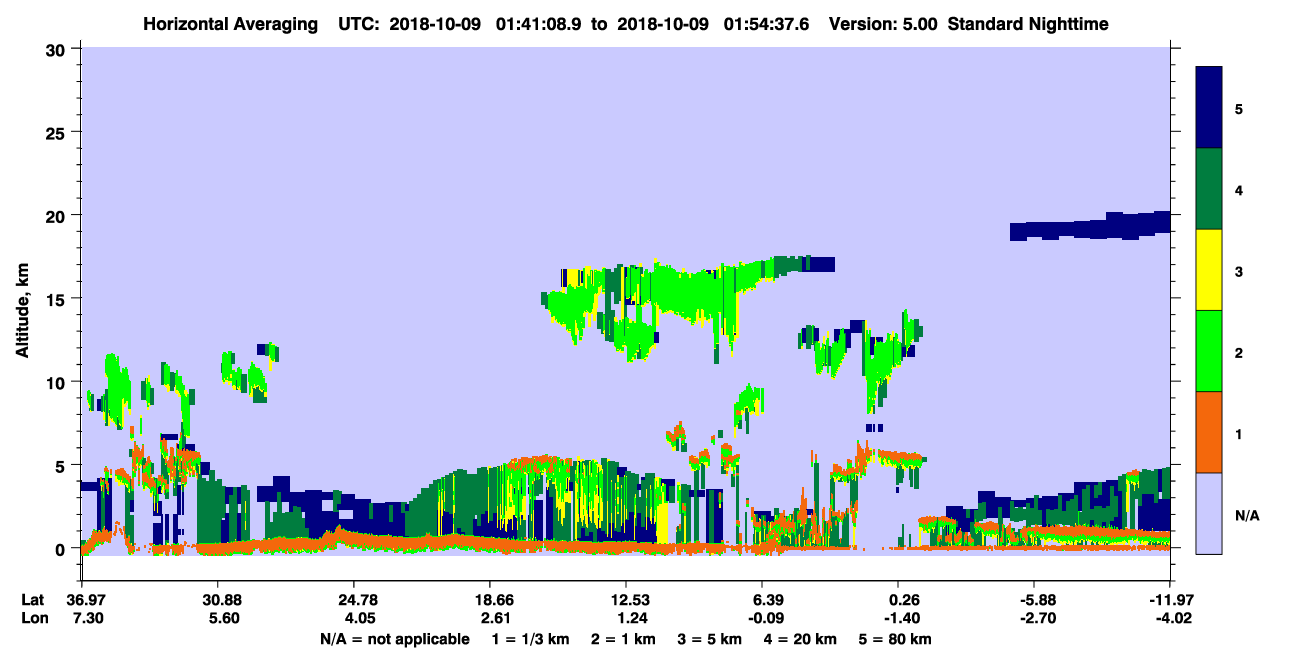Click the '2 = 1 km' legend note
The width and height of the screenshot is (1300, 667).
(x=621, y=639)
